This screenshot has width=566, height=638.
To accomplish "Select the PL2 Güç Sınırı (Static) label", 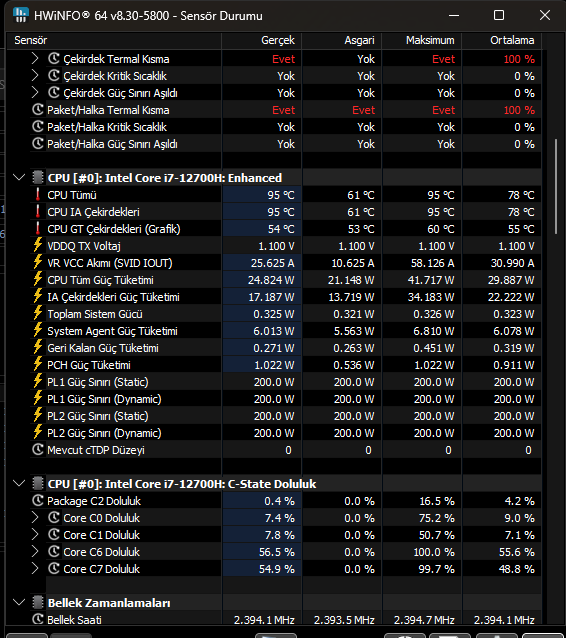I will 98,416.
